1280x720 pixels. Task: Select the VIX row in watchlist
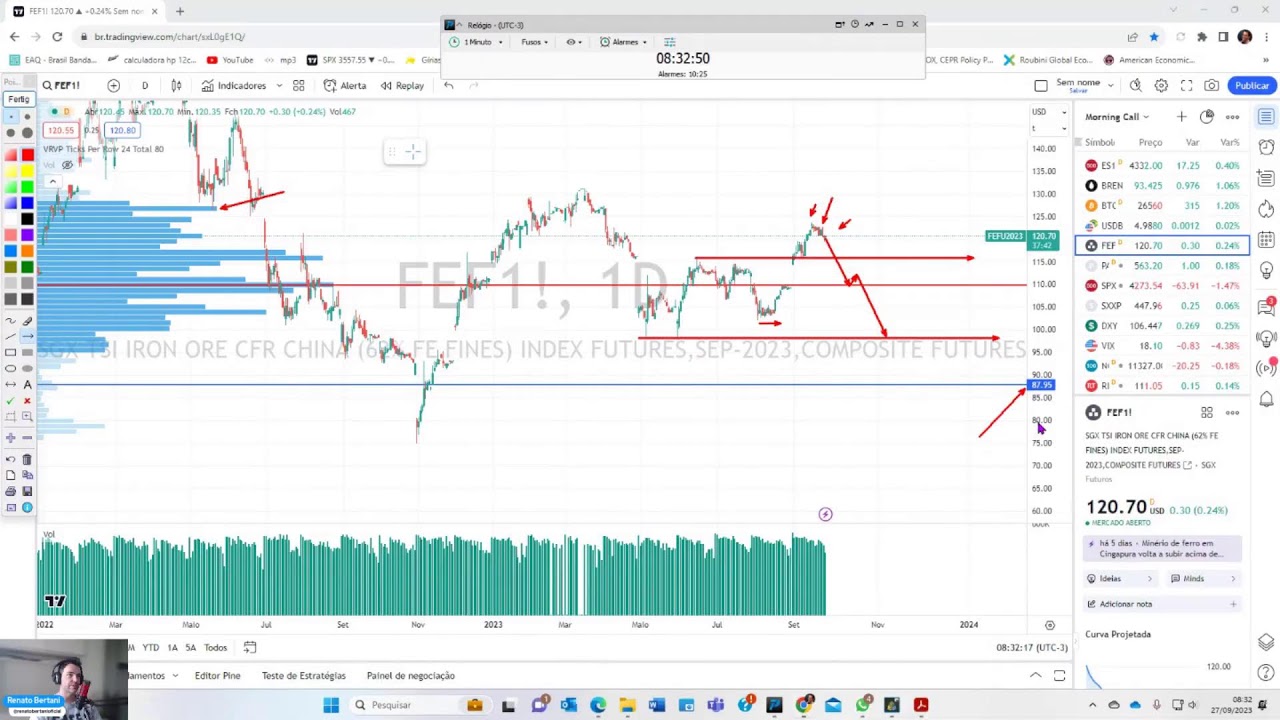click(1163, 345)
